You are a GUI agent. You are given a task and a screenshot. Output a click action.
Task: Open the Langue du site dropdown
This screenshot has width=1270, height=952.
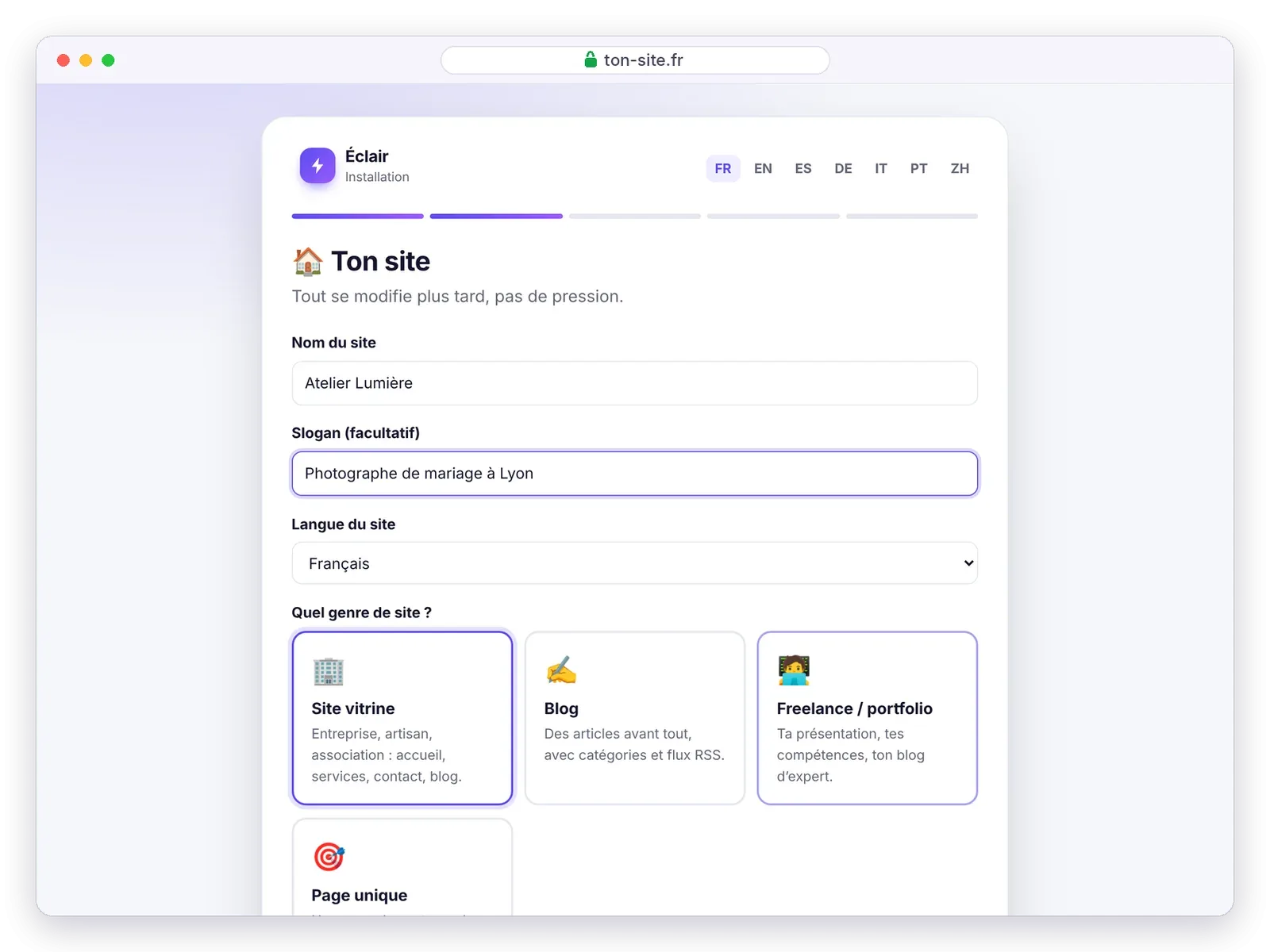coord(635,563)
